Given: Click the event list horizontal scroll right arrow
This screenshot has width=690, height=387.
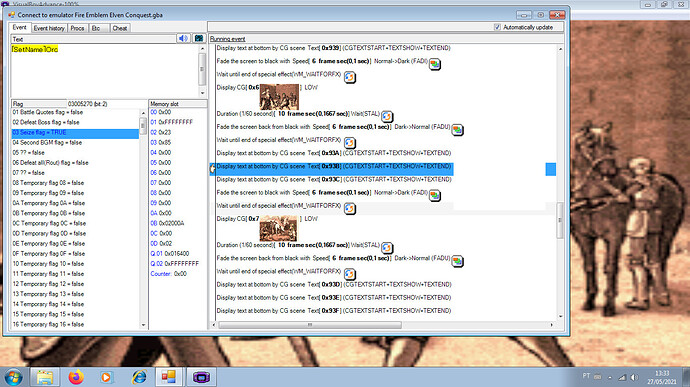Looking at the screenshot, I should point(551,325).
